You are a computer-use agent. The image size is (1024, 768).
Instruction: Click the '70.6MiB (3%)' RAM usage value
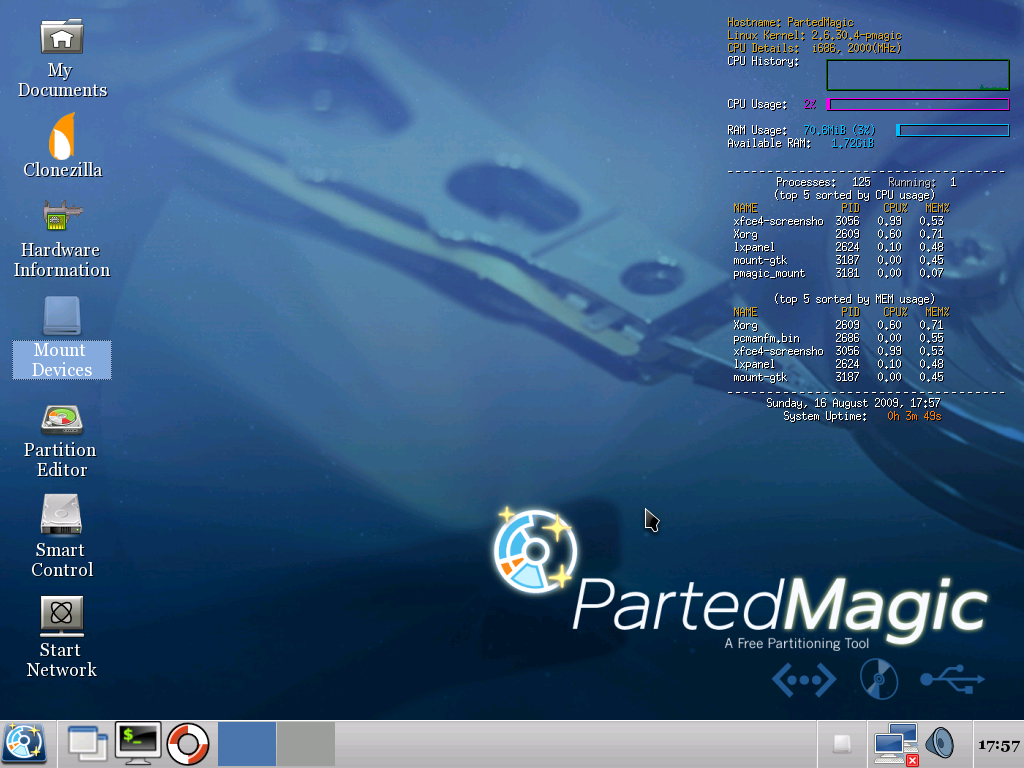[x=839, y=131]
